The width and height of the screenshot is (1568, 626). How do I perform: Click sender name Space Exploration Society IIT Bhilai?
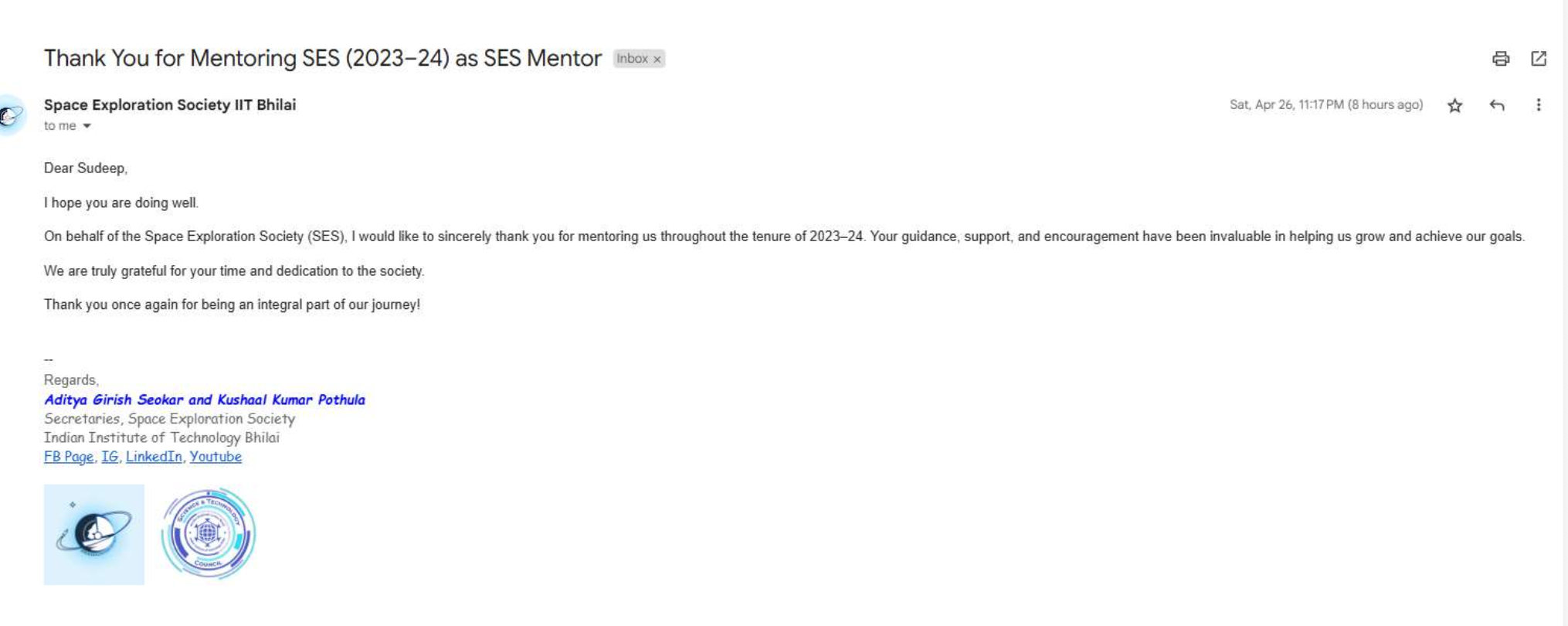pyautogui.click(x=170, y=105)
